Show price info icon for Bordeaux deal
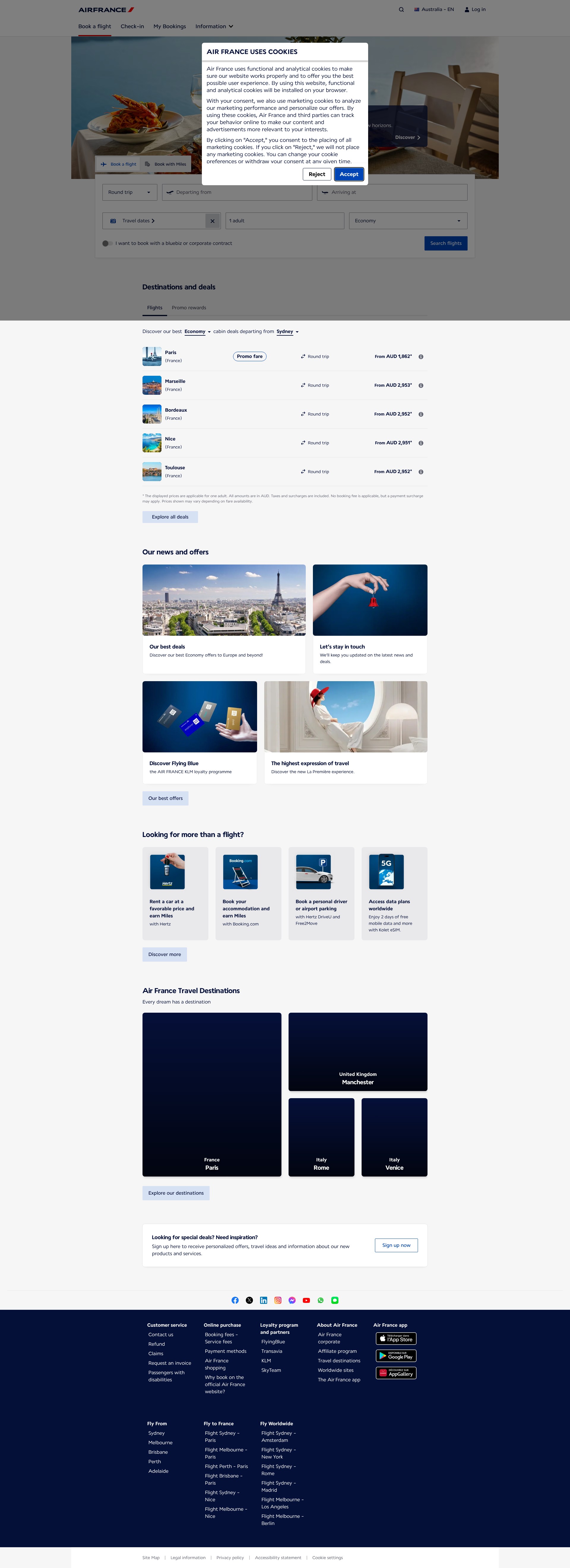The width and height of the screenshot is (570, 1568). (x=421, y=415)
